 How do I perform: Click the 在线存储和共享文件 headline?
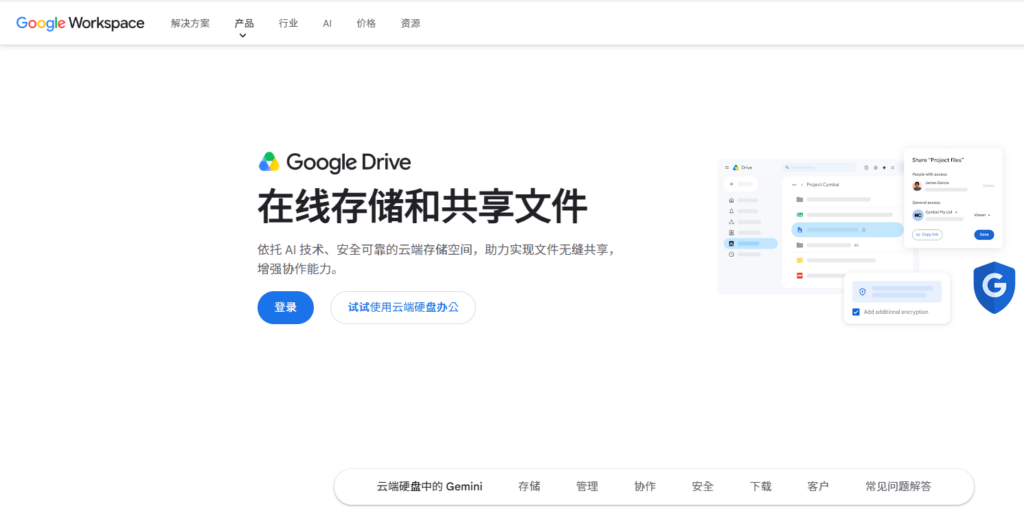(x=422, y=207)
